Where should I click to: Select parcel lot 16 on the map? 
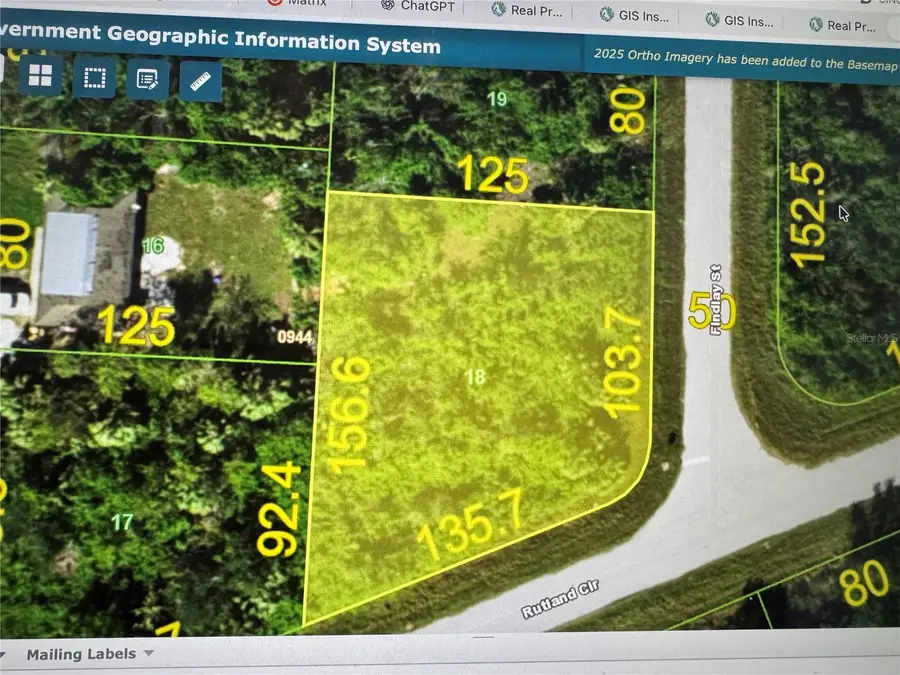(x=153, y=246)
